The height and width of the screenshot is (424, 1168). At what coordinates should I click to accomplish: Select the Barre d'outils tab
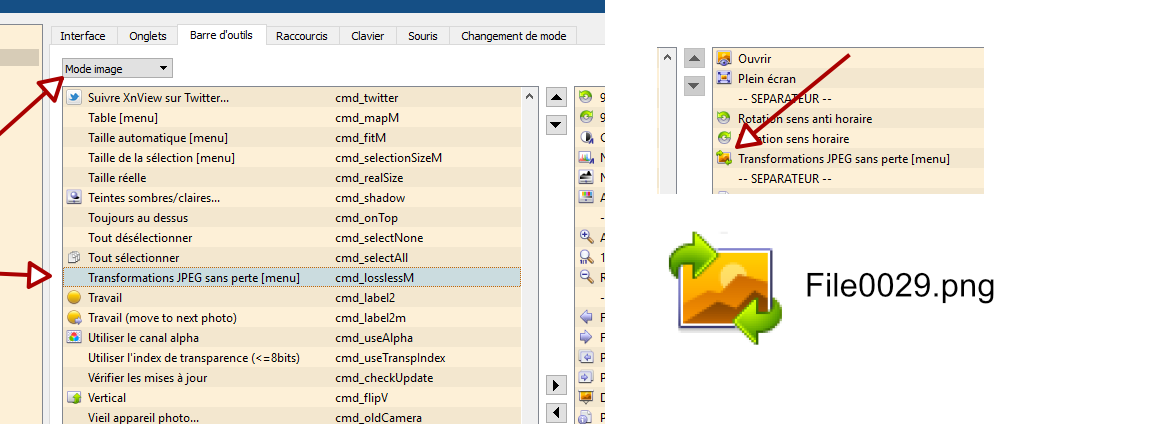tap(221, 35)
